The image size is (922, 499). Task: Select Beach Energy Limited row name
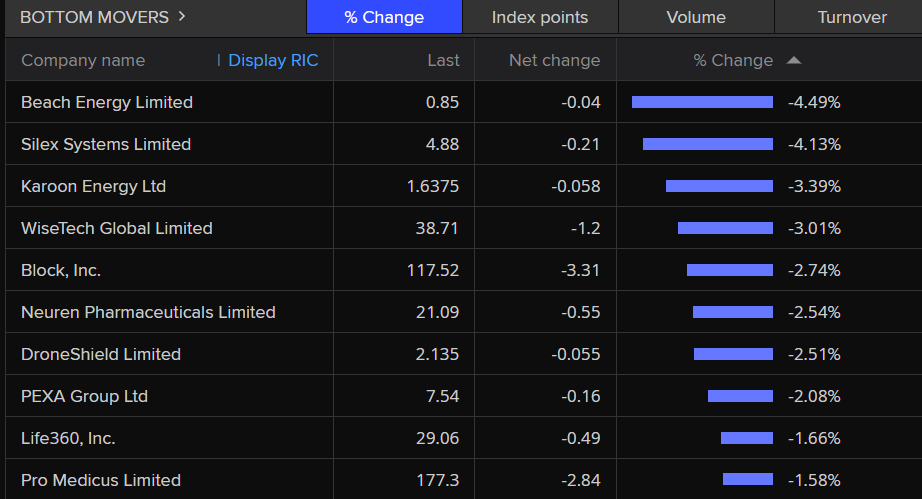pyautogui.click(x=107, y=102)
